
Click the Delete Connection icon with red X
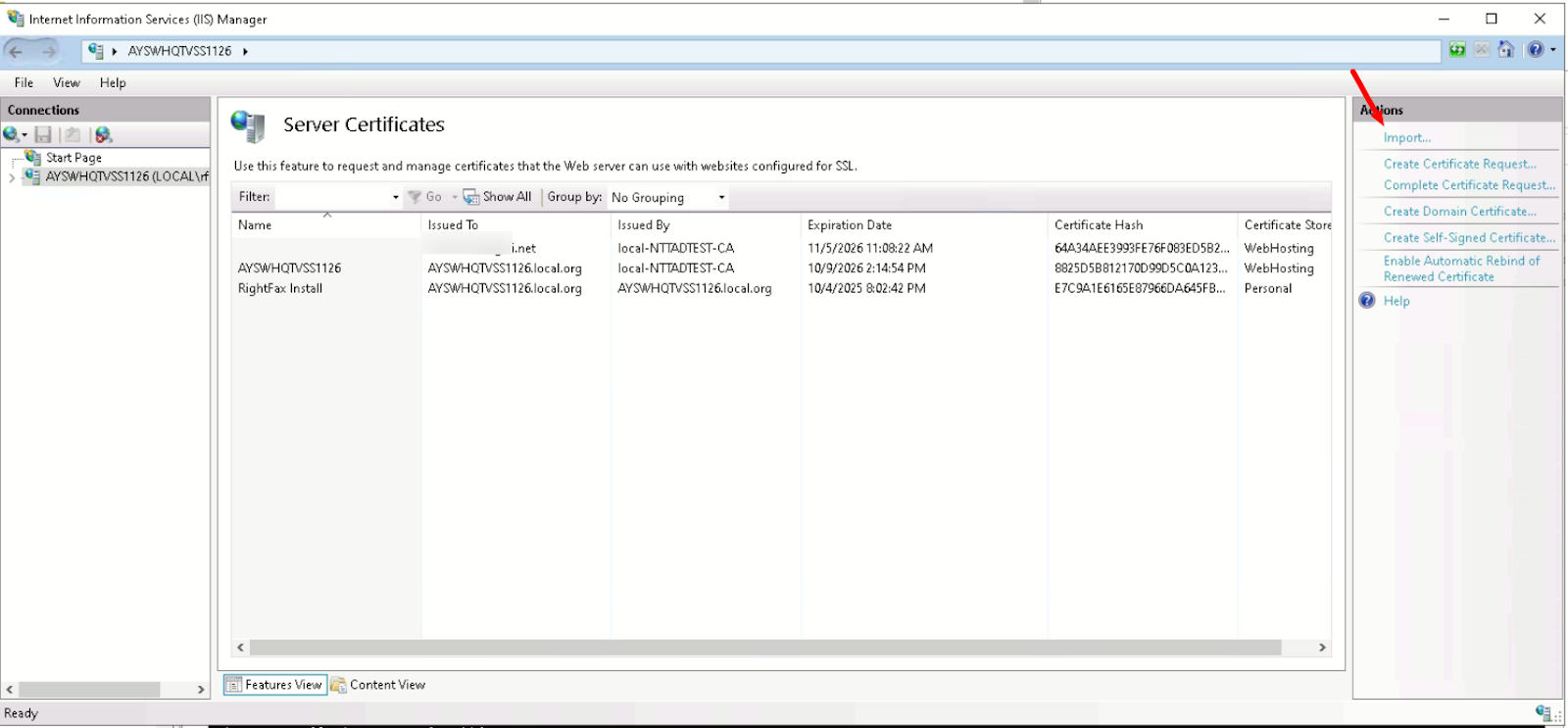pos(104,135)
